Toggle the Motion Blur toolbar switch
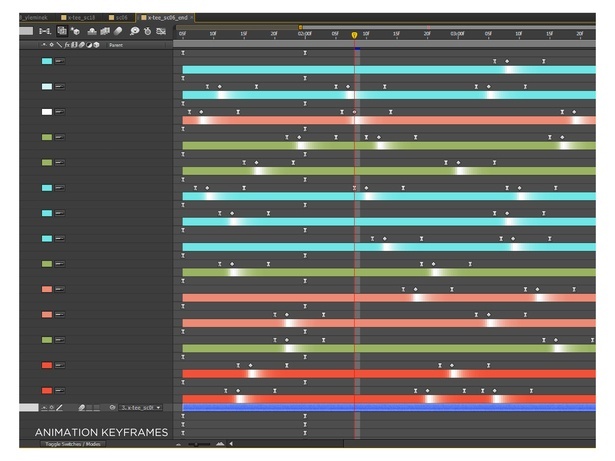The width and height of the screenshot is (615, 461). click(118, 32)
